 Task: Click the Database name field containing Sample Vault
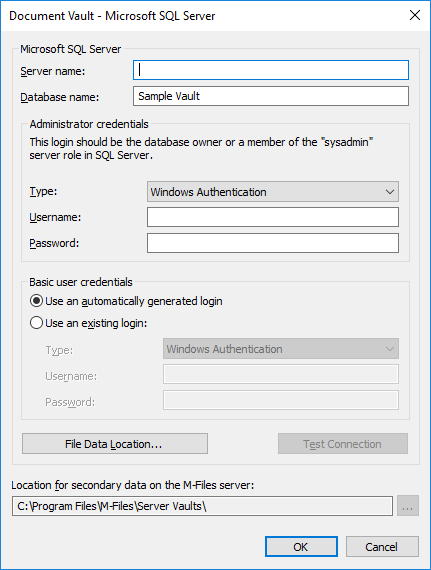[271, 96]
